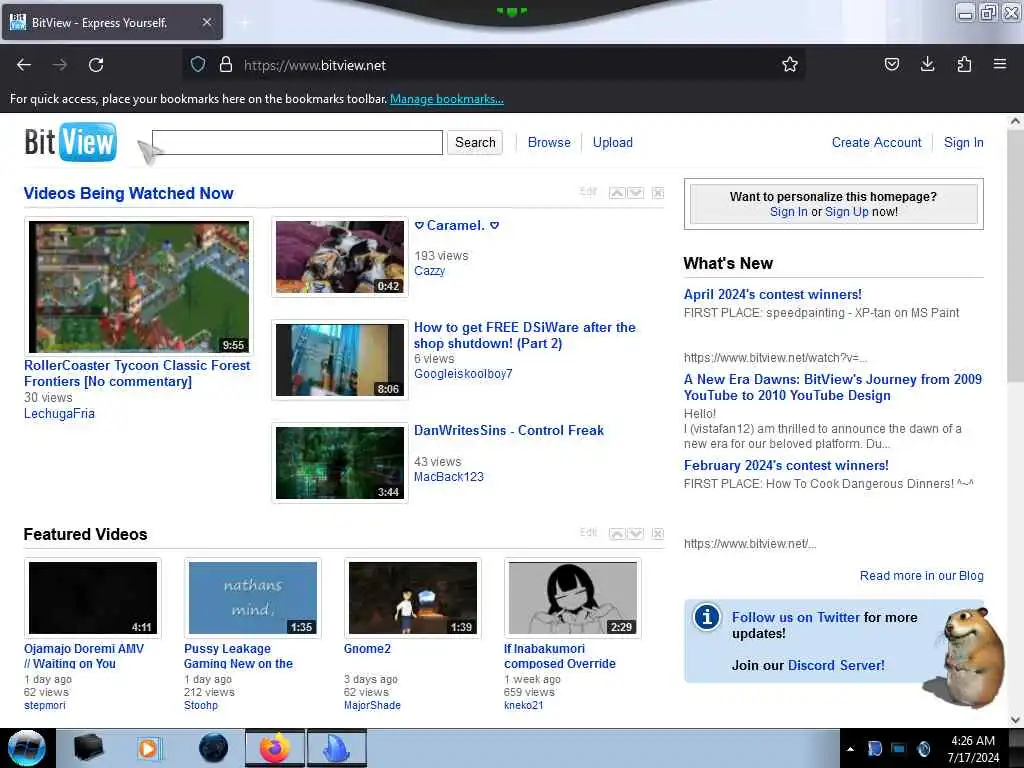Click Read more in our Blog

[x=921, y=575]
